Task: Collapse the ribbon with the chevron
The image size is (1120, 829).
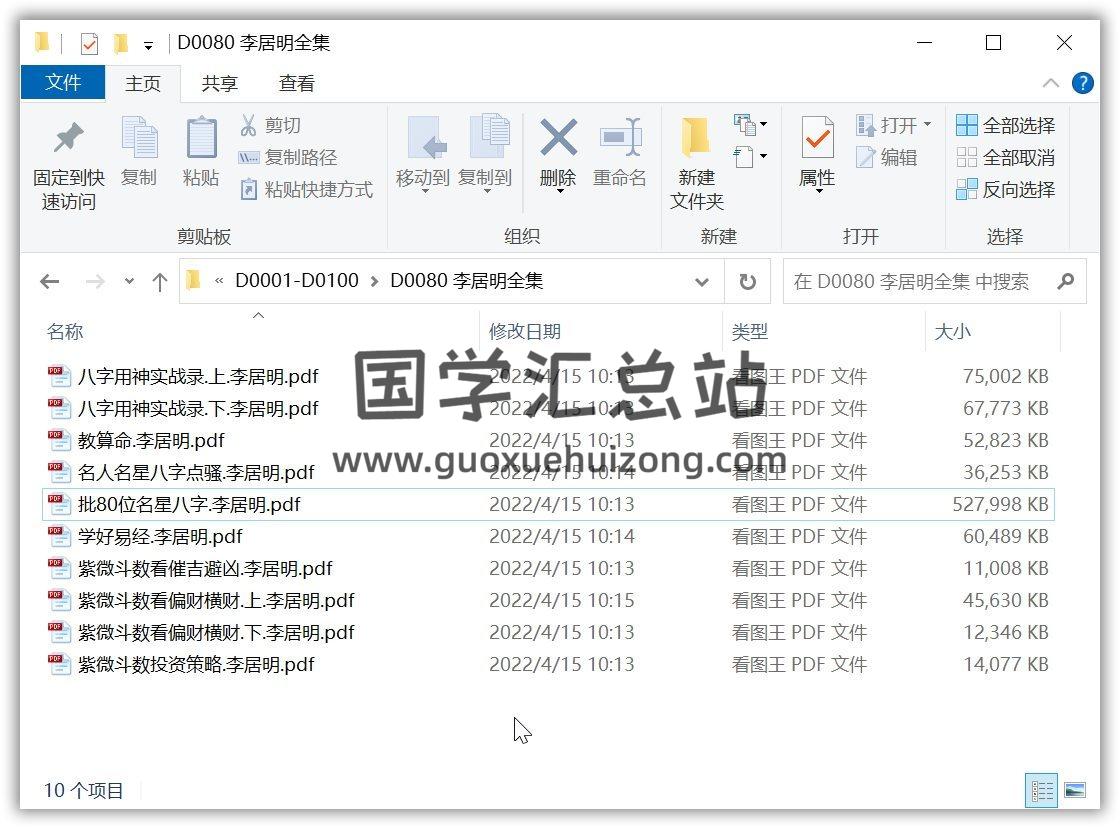Action: point(1051,83)
